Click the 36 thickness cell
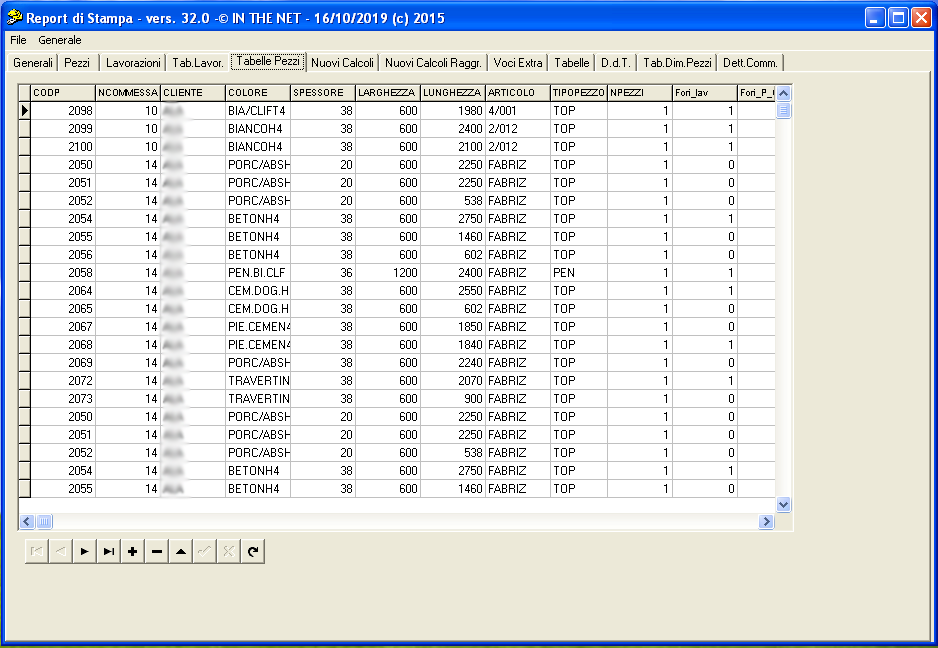 323,273
